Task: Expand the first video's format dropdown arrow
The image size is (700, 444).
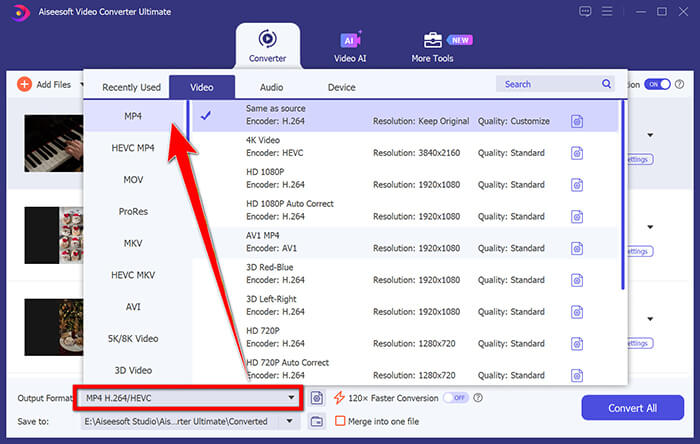Action: click(651, 135)
